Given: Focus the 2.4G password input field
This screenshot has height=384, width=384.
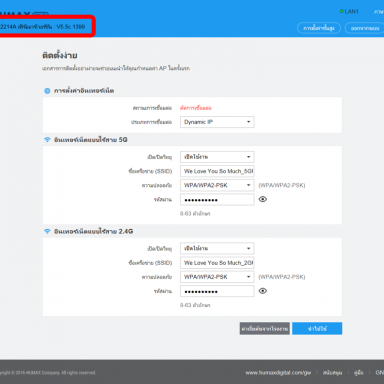Looking at the screenshot, I should (217, 291).
